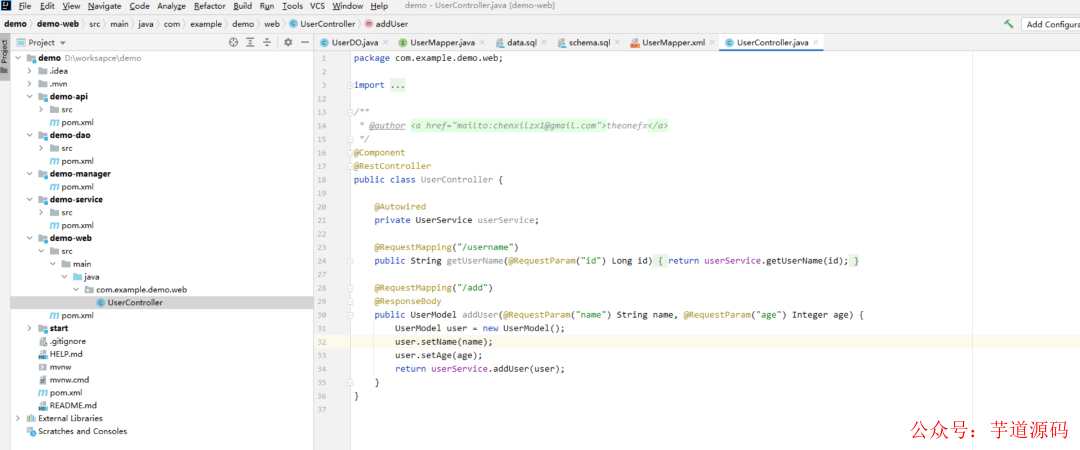Image resolution: width=1080 pixels, height=450 pixels.
Task: Click the @RestController annotation in the editor
Action: pyautogui.click(x=393, y=166)
